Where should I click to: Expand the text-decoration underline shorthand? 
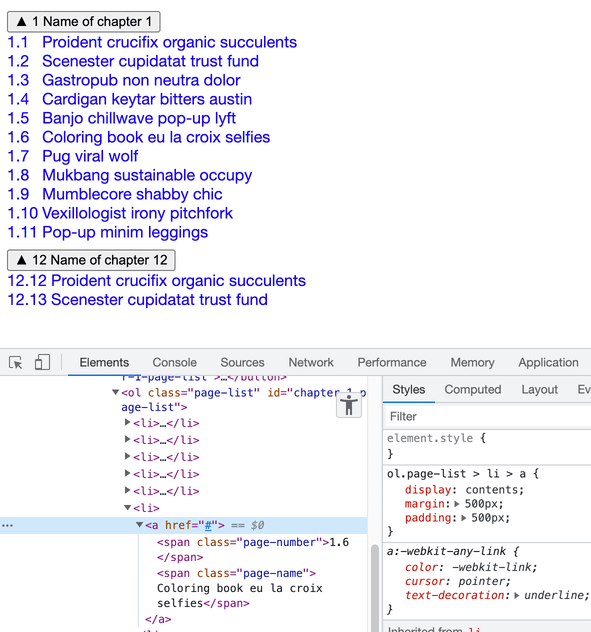coord(517,595)
